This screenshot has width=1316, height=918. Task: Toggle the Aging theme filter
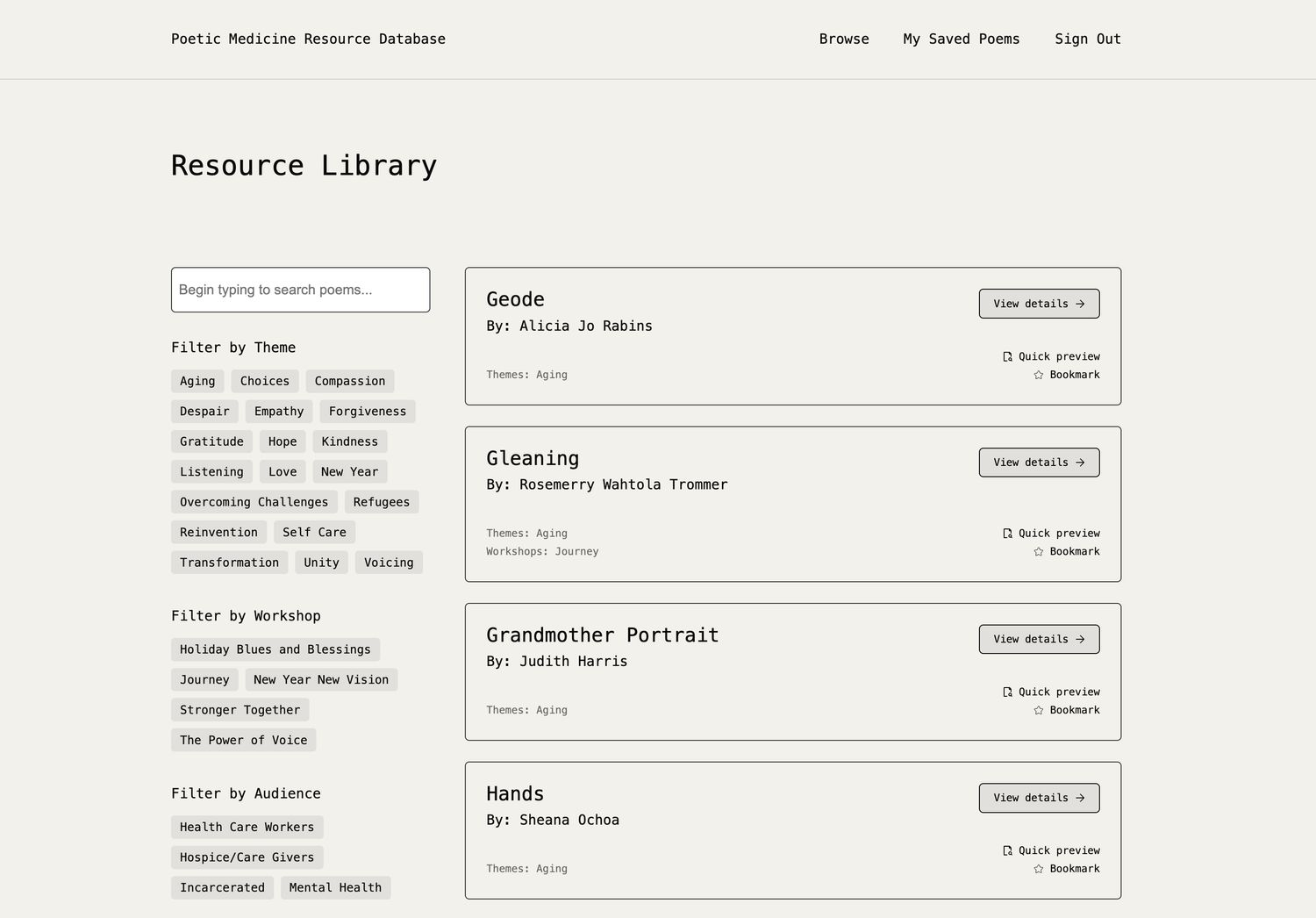coord(197,381)
